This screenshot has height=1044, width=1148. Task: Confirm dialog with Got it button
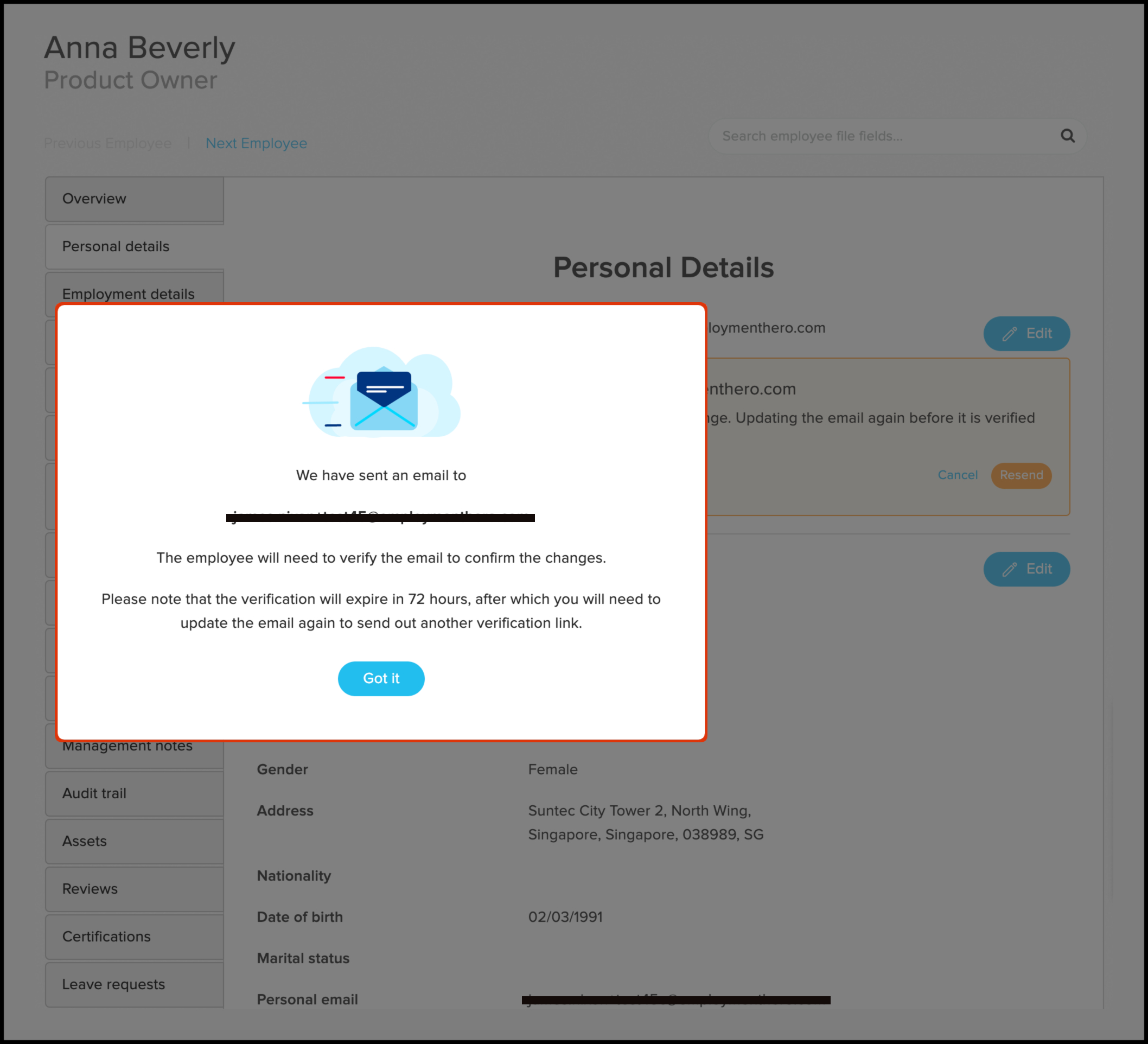[x=381, y=678]
